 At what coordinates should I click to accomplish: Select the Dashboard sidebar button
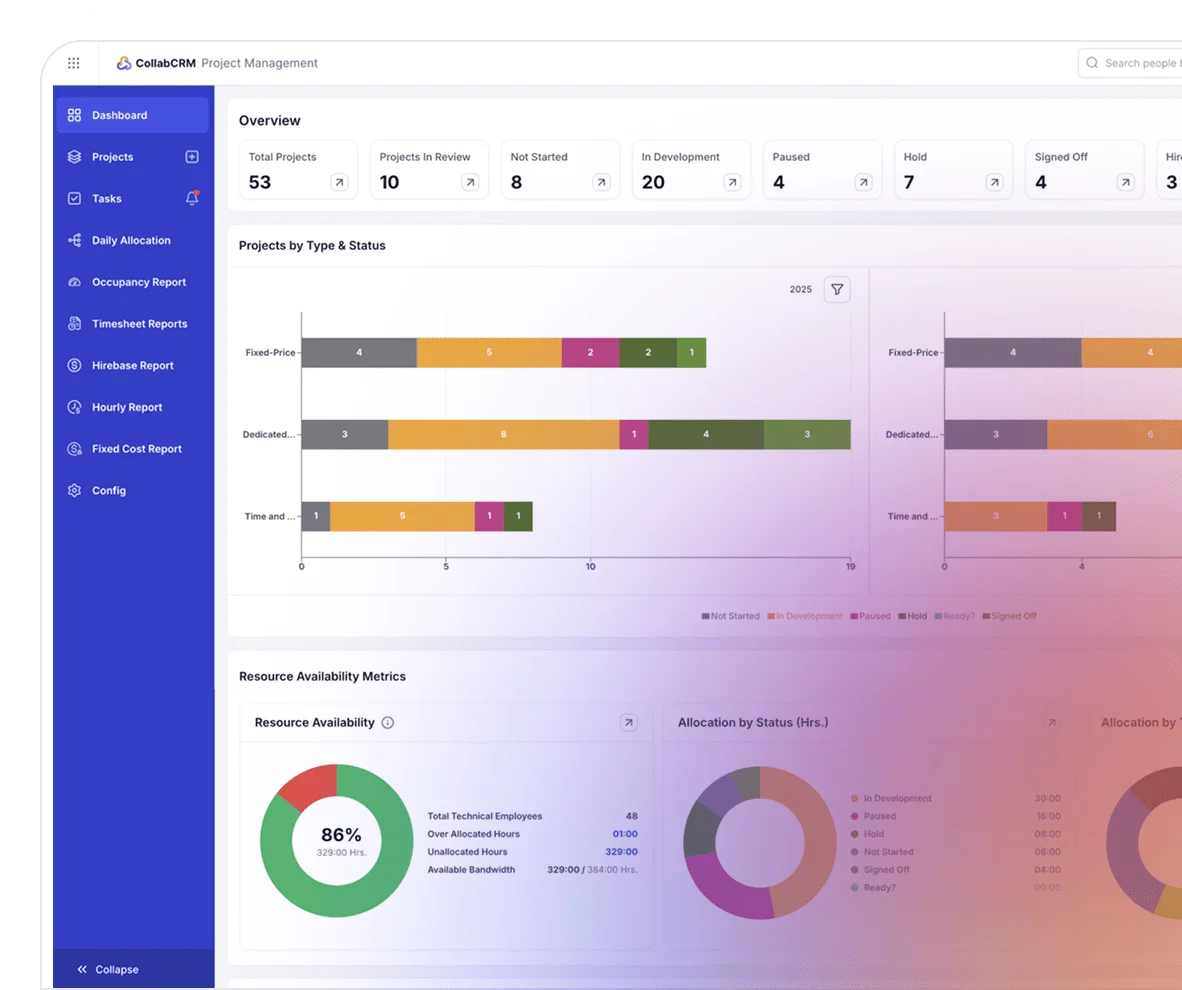132,115
